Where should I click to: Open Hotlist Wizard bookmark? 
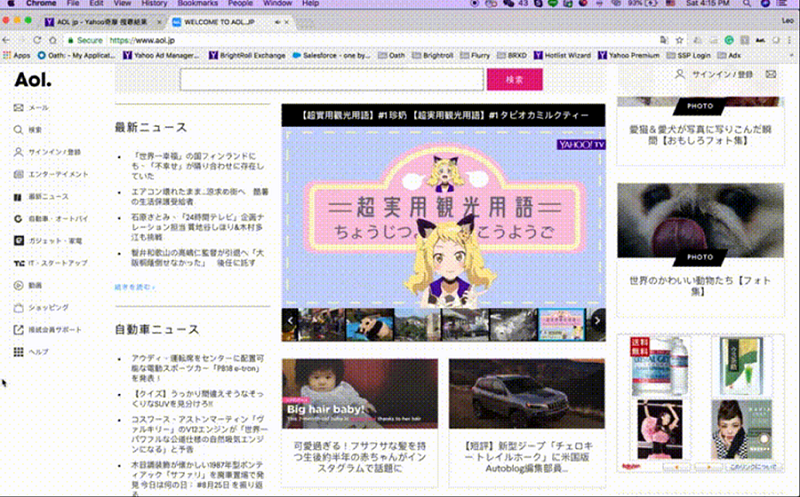[x=562, y=55]
